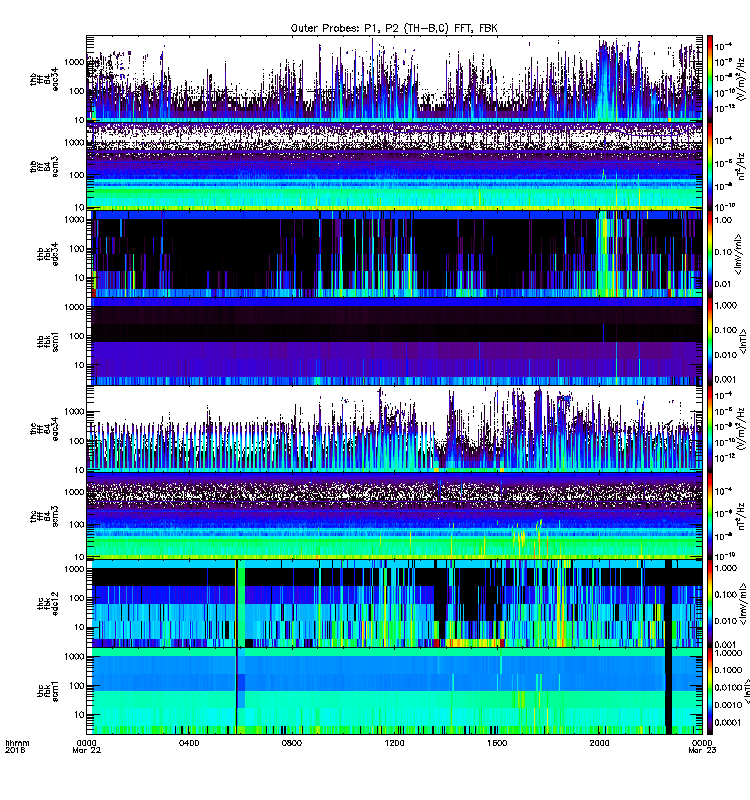Click the color bar beside thb fbk edc34 panel
Screen dimensions: 750x800
710,254
